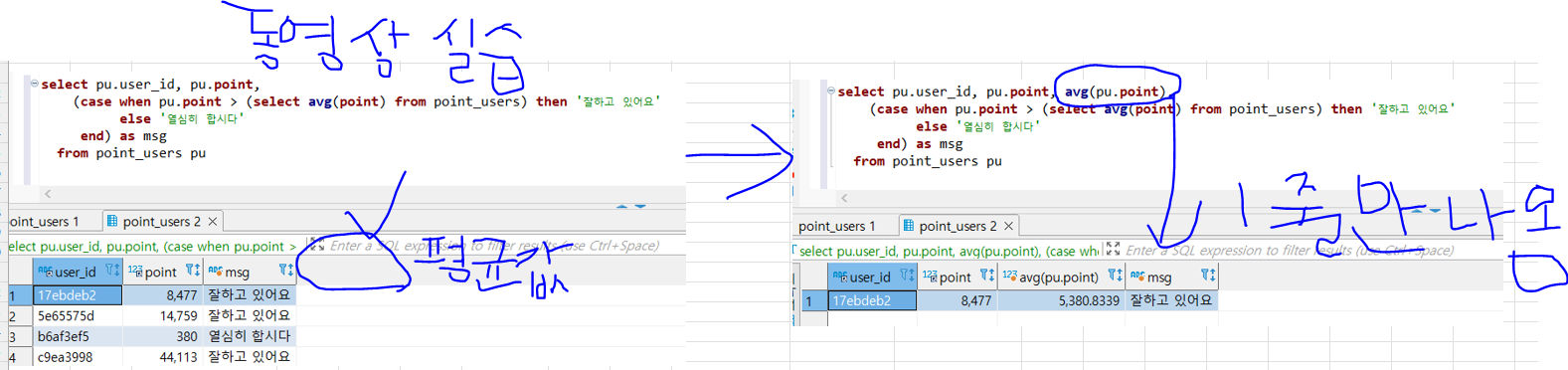Open msg column filter in left results grid
Viewport: 1568px width, 370px height.
tap(286, 271)
